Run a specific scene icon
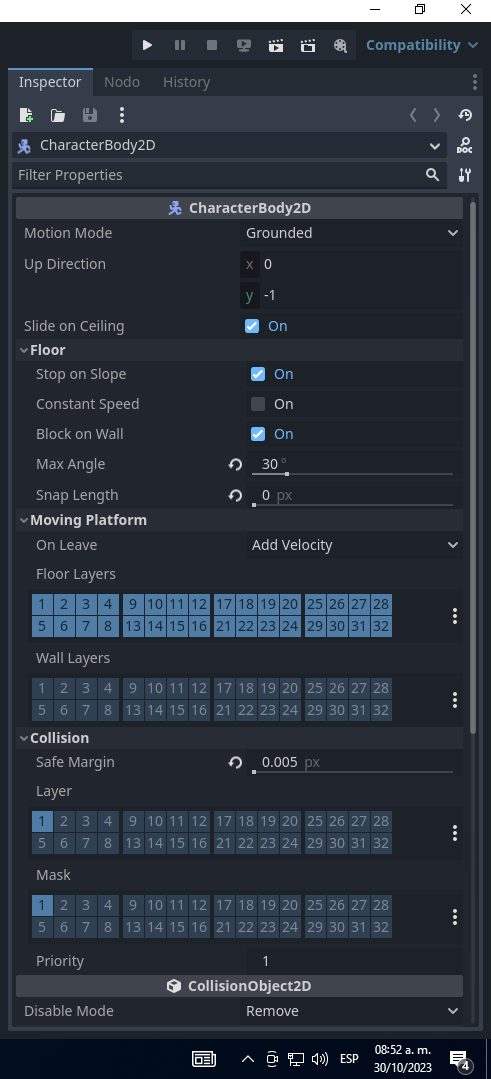 [x=308, y=45]
